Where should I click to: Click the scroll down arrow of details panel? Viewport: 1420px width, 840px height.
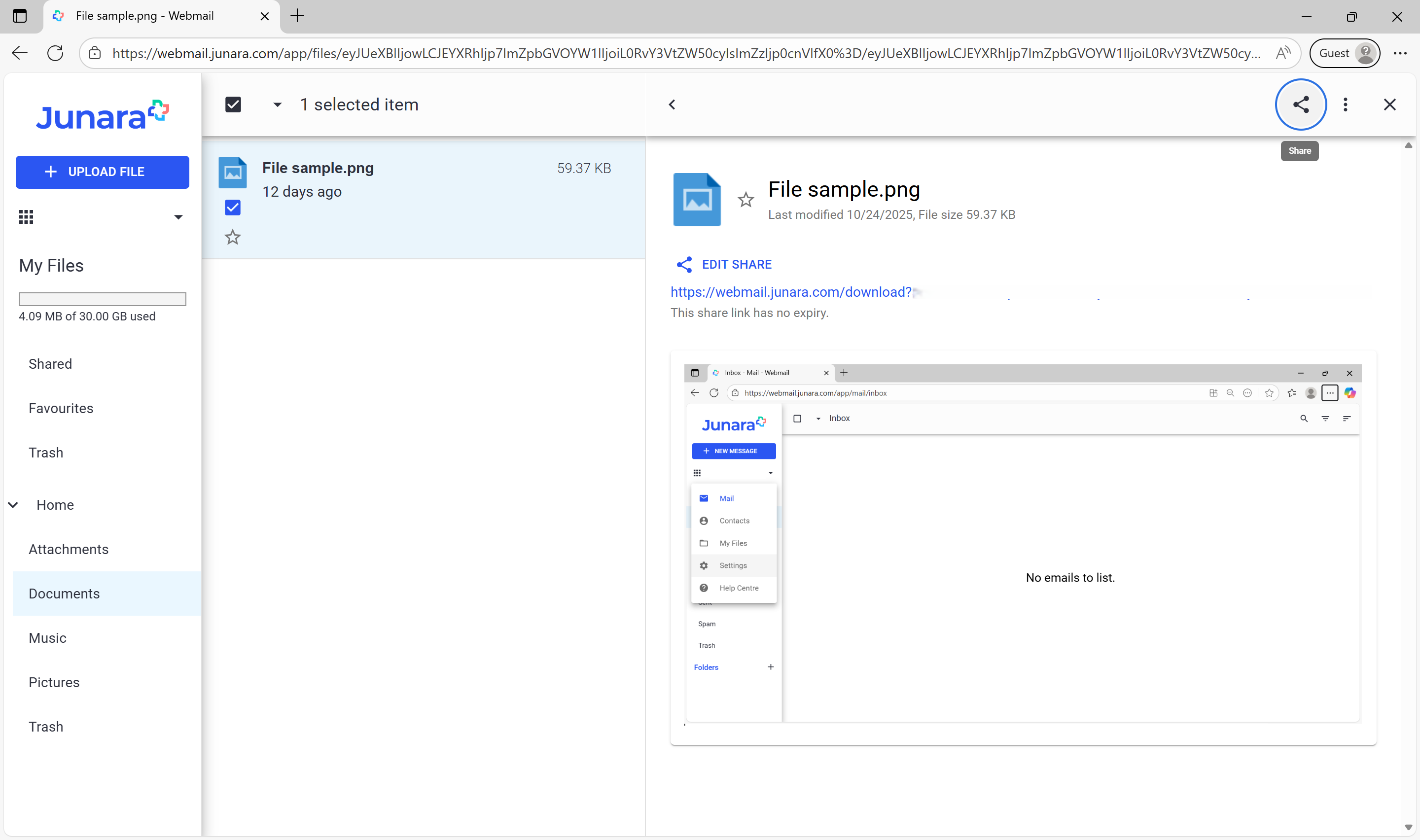click(1408, 828)
